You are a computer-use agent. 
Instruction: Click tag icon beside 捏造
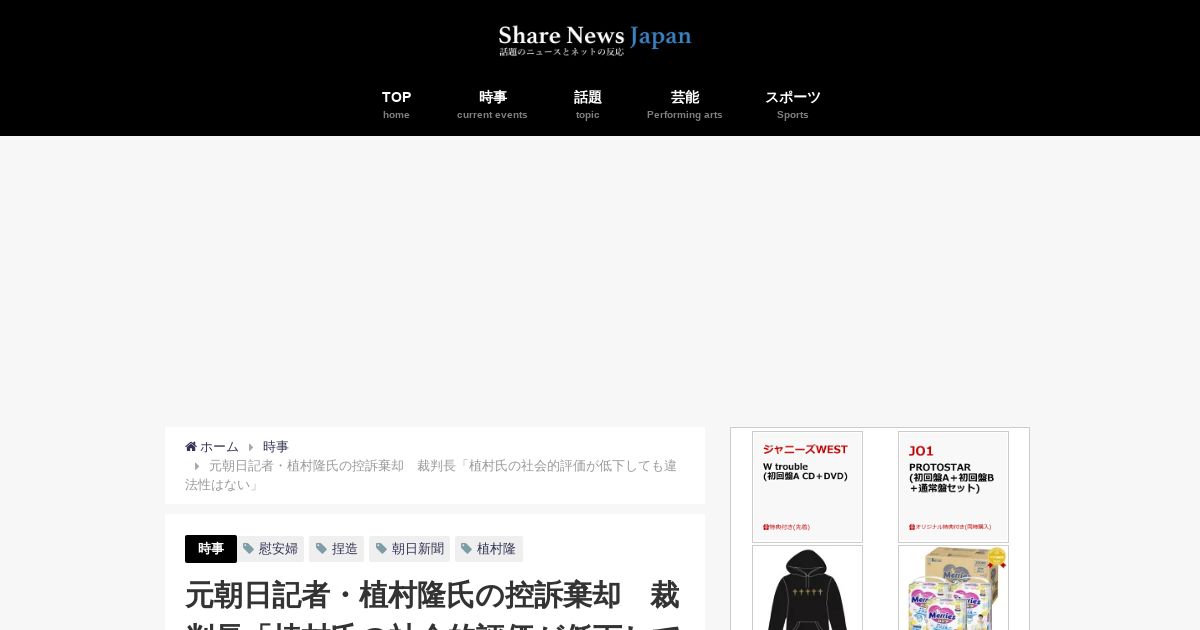[x=321, y=549]
